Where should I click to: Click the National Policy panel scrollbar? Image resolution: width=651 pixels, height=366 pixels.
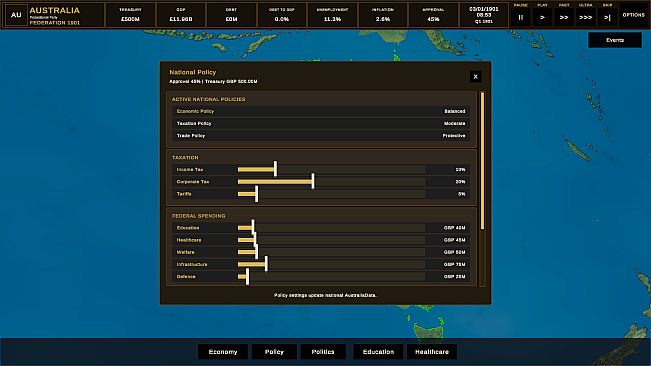(482, 161)
